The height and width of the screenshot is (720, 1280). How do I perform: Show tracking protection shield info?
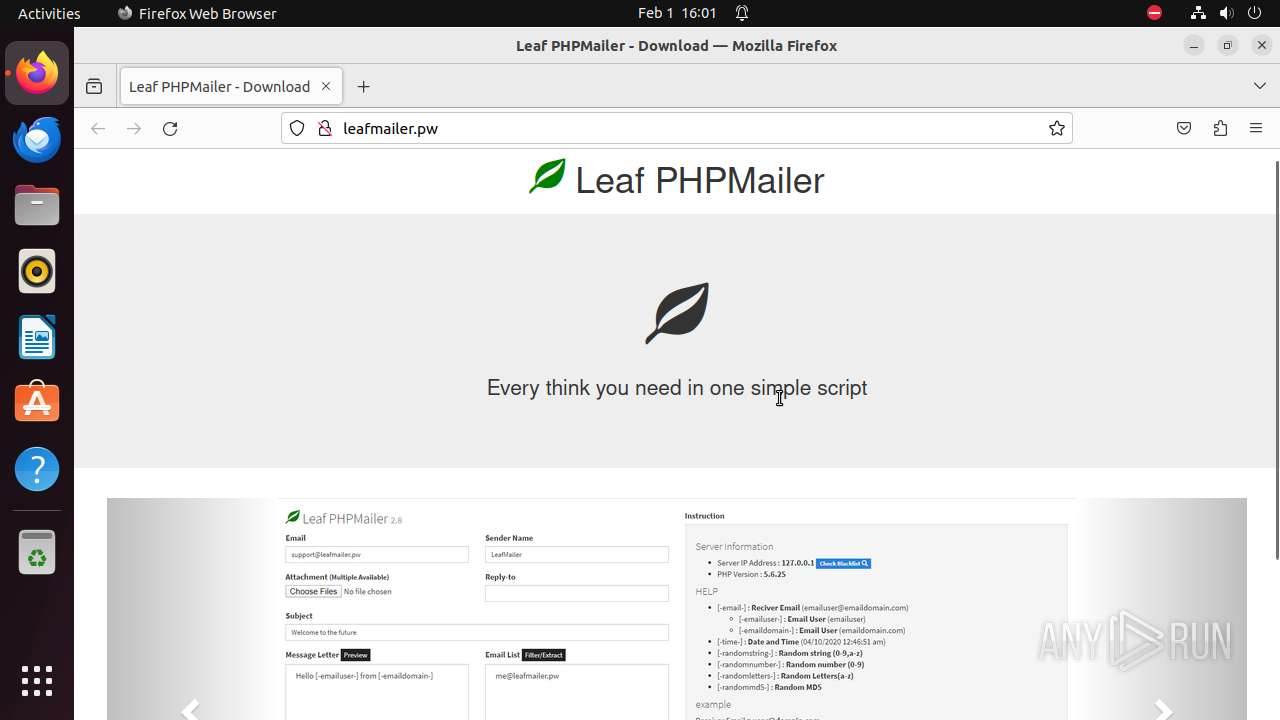click(297, 128)
